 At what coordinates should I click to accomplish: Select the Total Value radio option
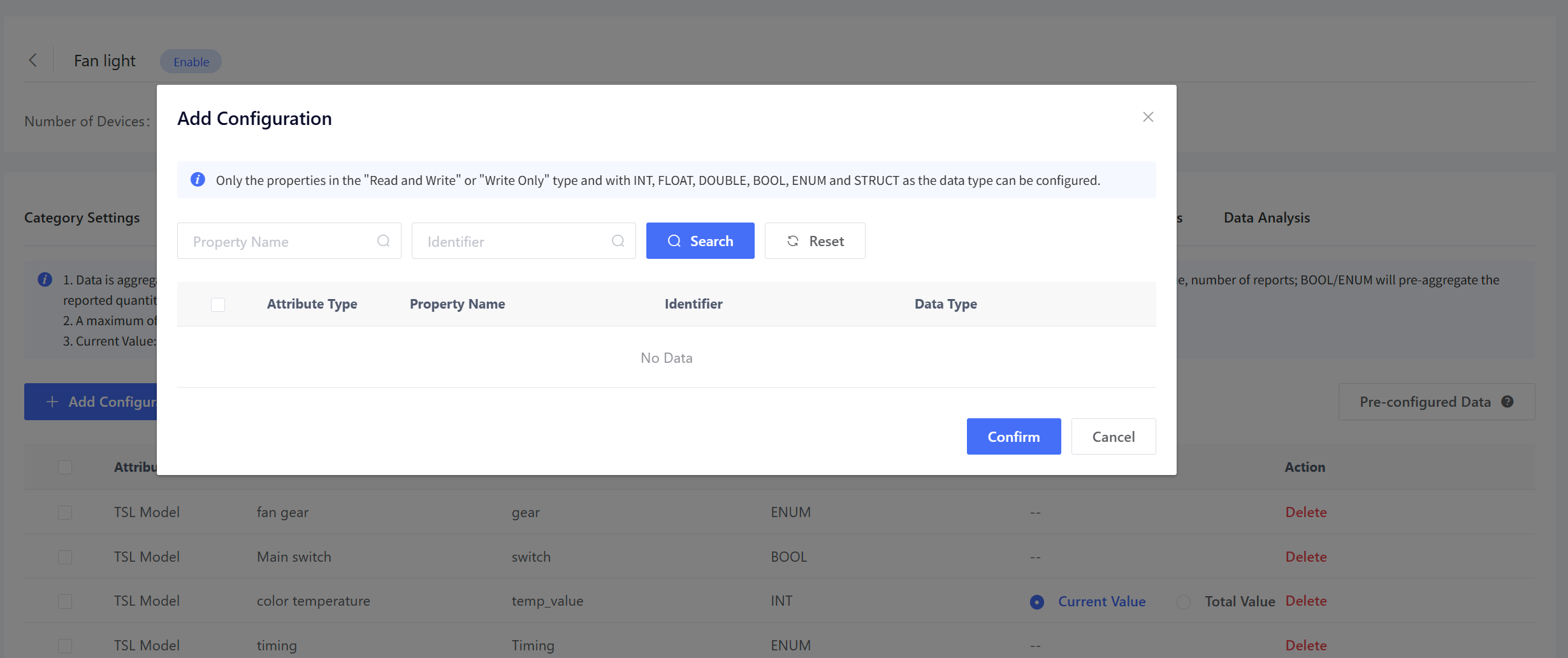[1184, 602]
